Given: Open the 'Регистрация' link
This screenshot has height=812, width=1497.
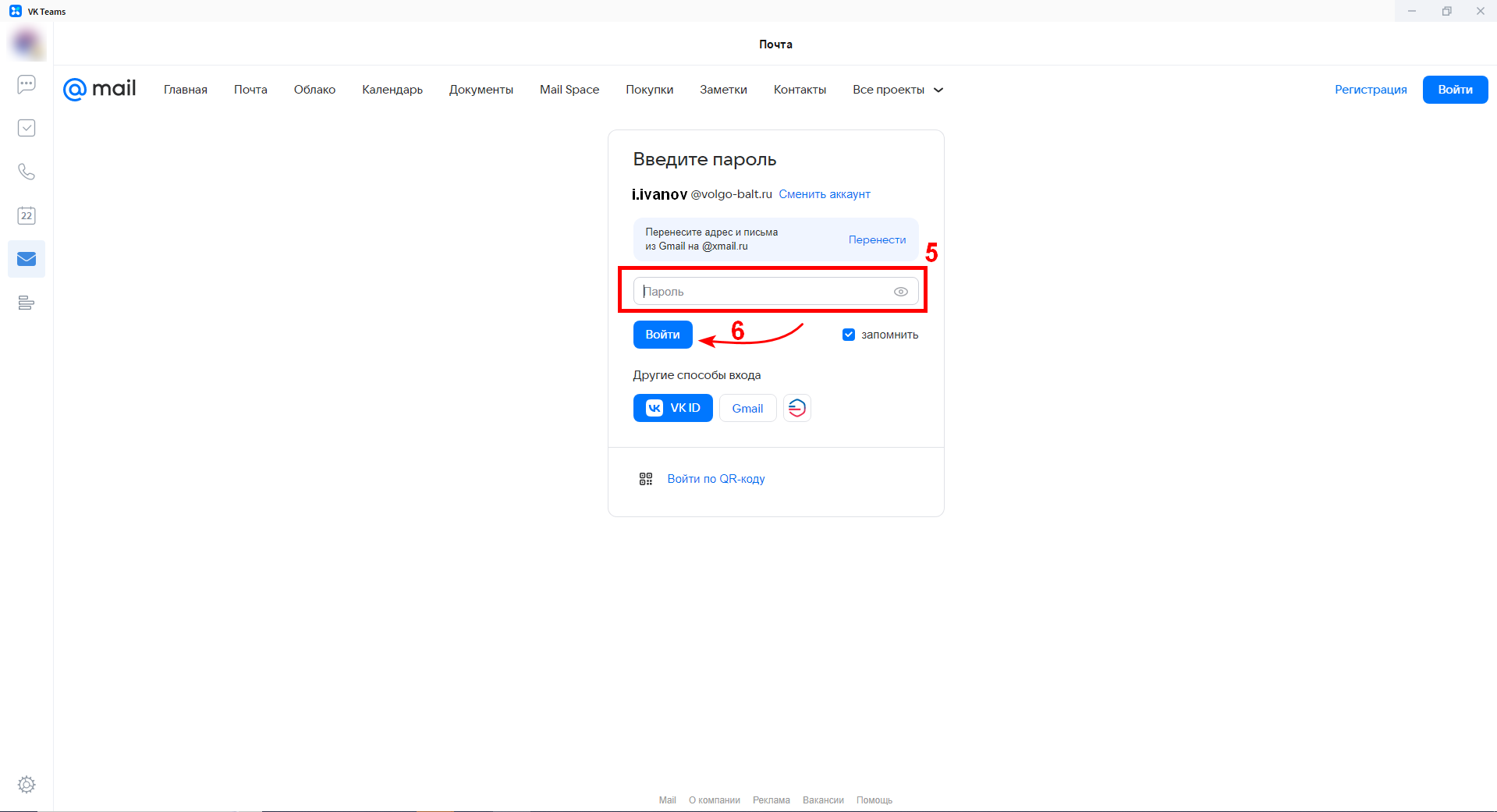Looking at the screenshot, I should coord(1371,90).
